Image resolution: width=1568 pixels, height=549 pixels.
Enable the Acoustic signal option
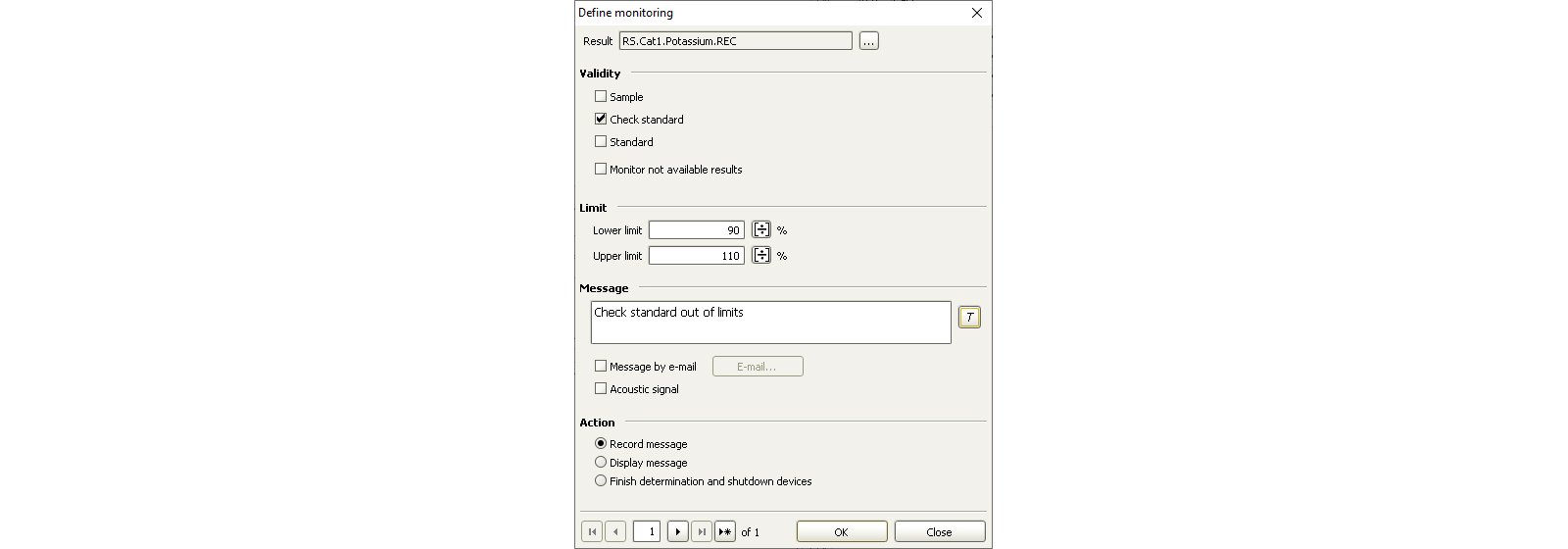(601, 388)
